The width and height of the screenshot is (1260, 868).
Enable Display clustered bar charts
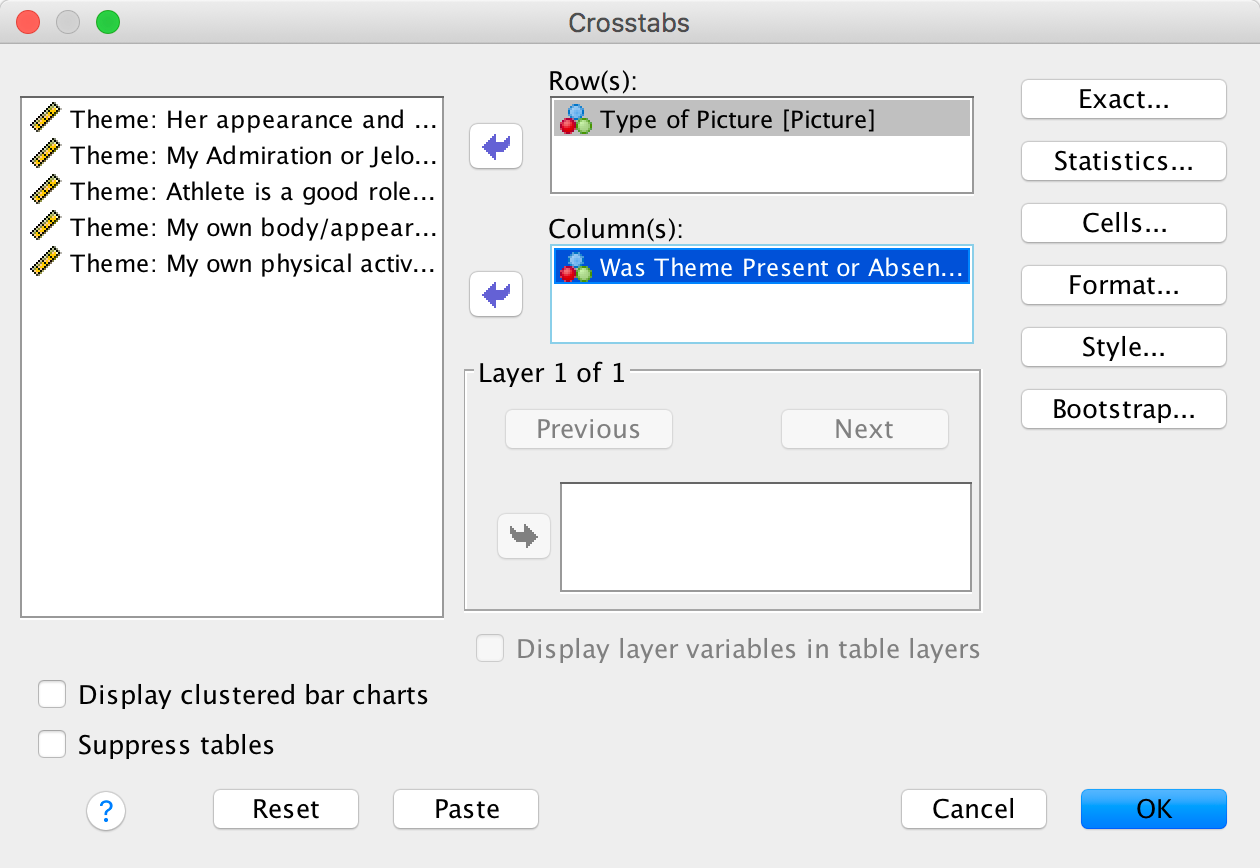pyautogui.click(x=52, y=695)
